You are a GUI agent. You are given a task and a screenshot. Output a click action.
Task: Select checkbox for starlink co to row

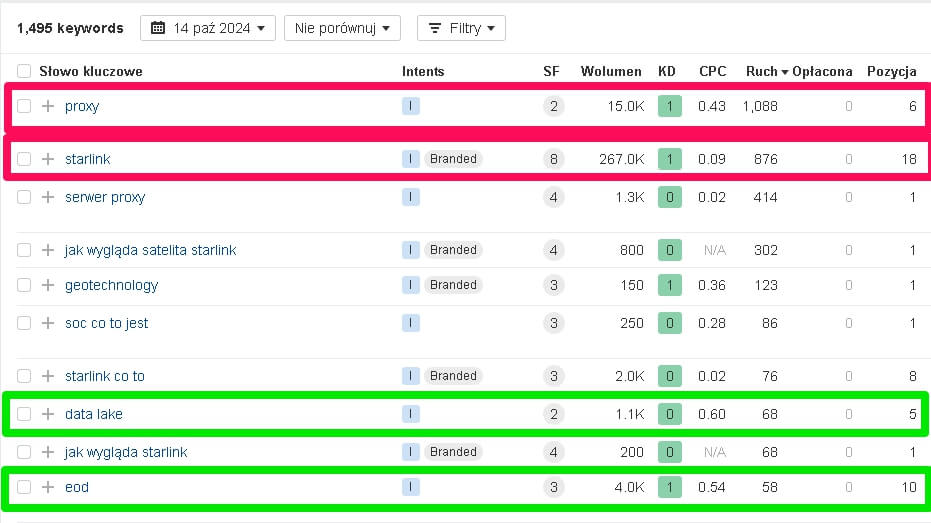(24, 376)
